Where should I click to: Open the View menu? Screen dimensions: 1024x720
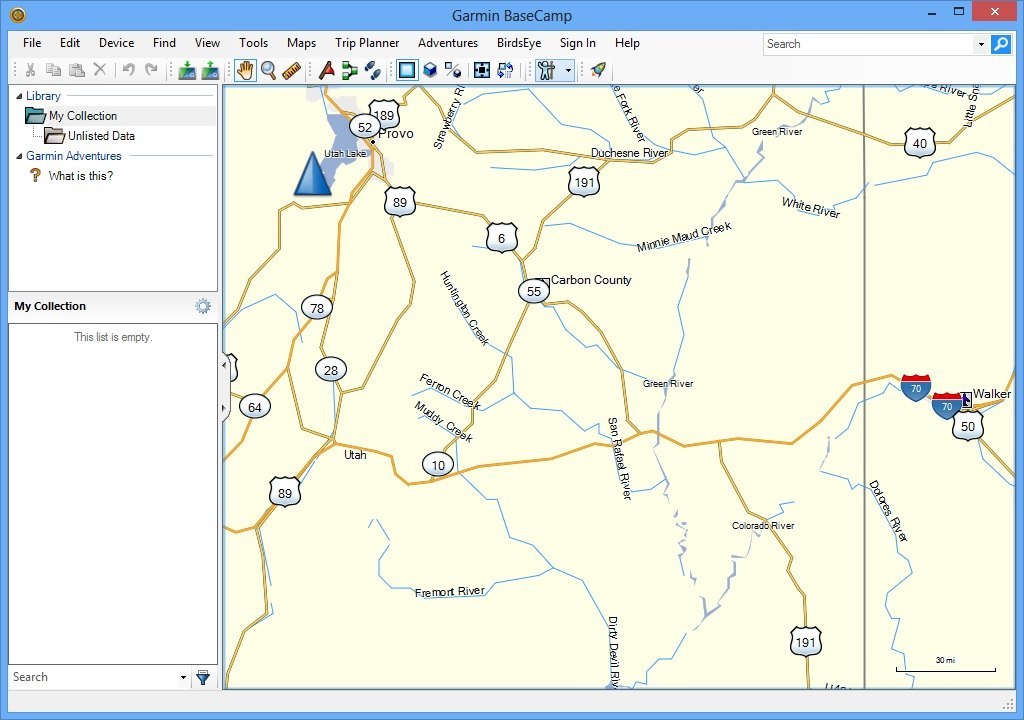coord(207,42)
